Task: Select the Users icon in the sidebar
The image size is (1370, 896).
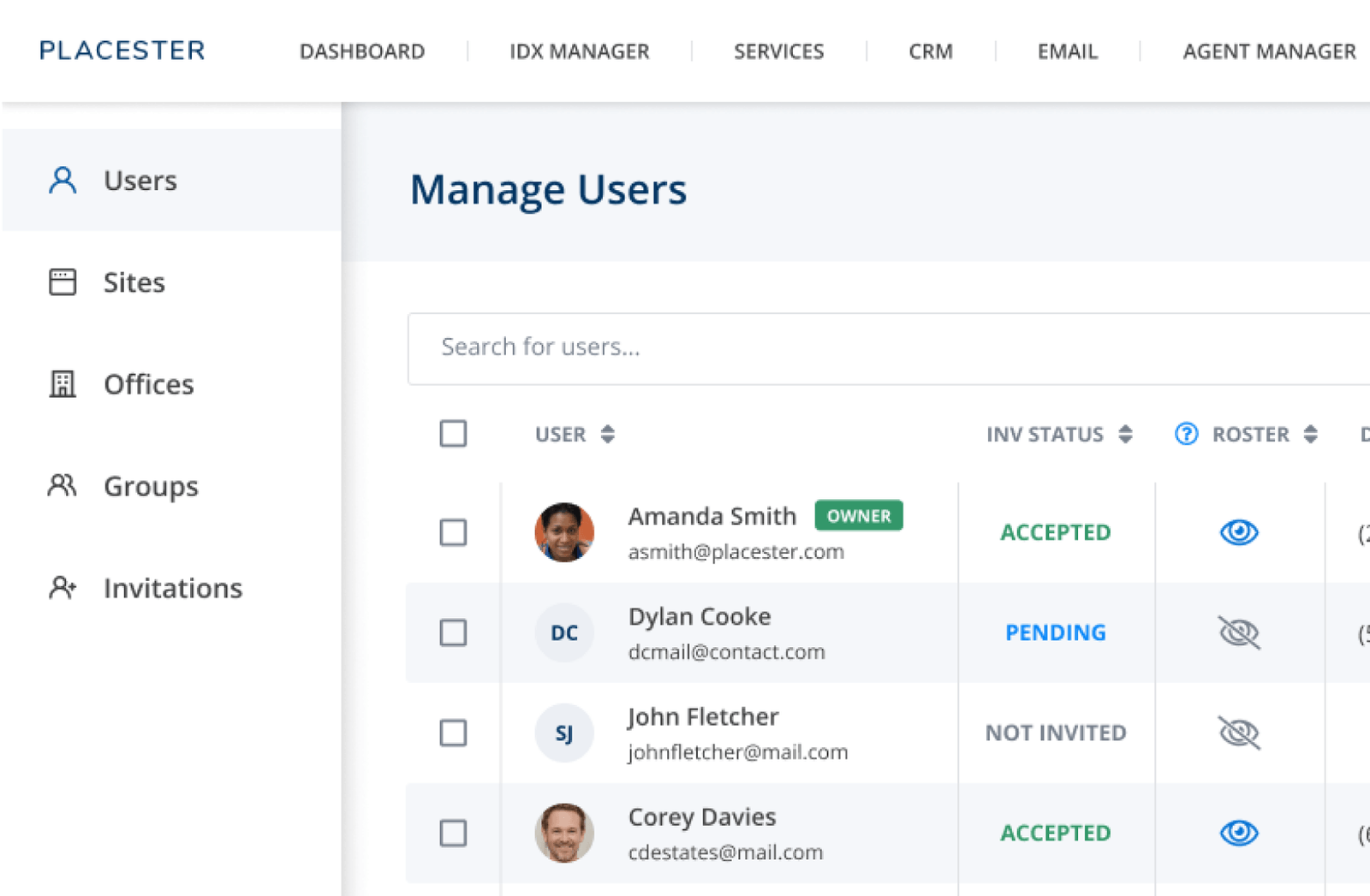Action: [x=61, y=180]
